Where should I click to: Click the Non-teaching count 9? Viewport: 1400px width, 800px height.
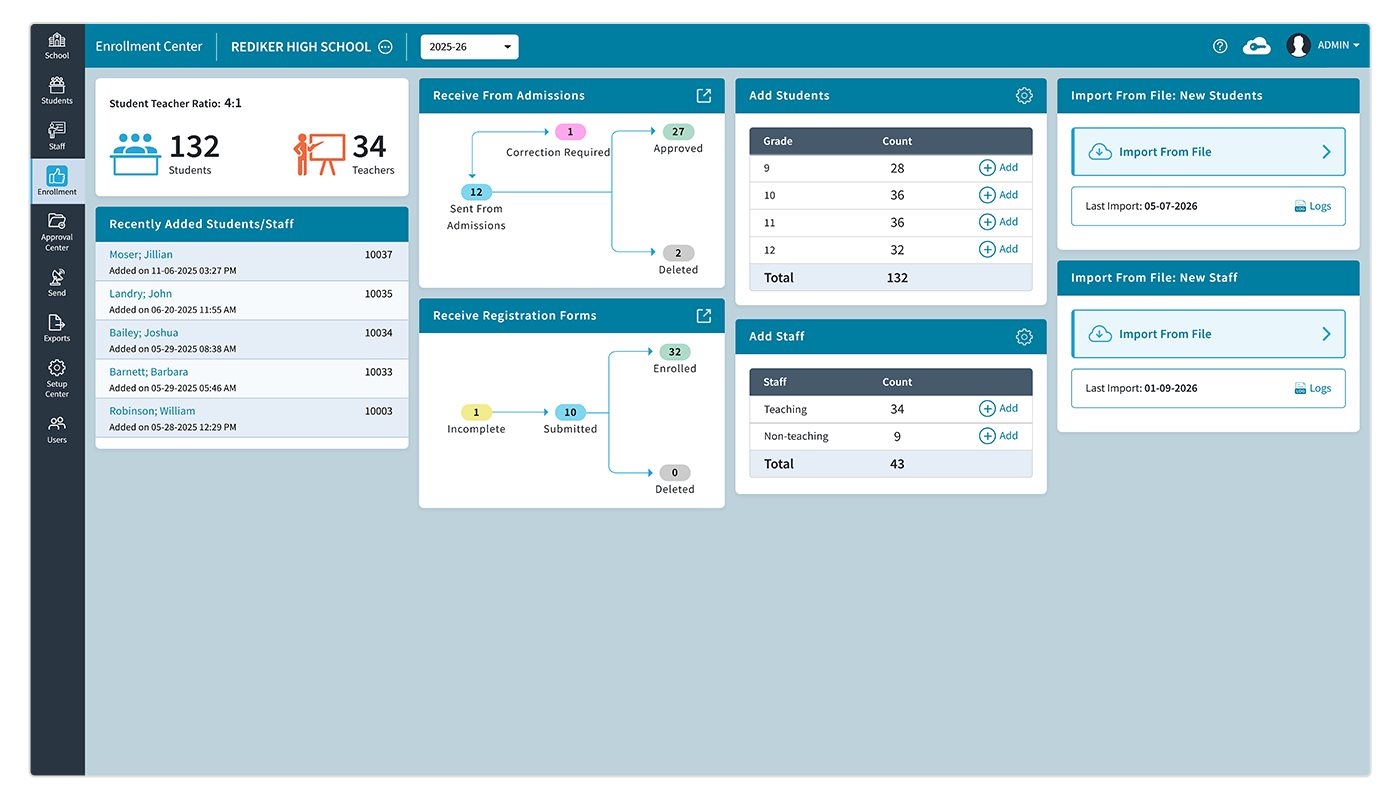click(897, 436)
